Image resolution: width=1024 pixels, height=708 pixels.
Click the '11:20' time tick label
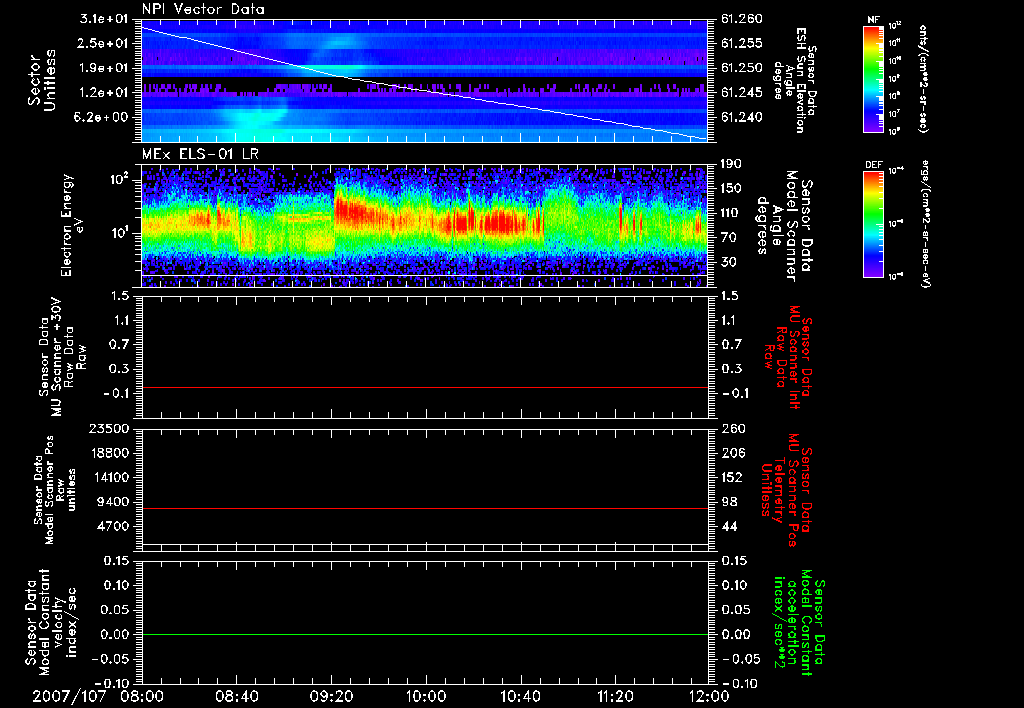pos(615,696)
